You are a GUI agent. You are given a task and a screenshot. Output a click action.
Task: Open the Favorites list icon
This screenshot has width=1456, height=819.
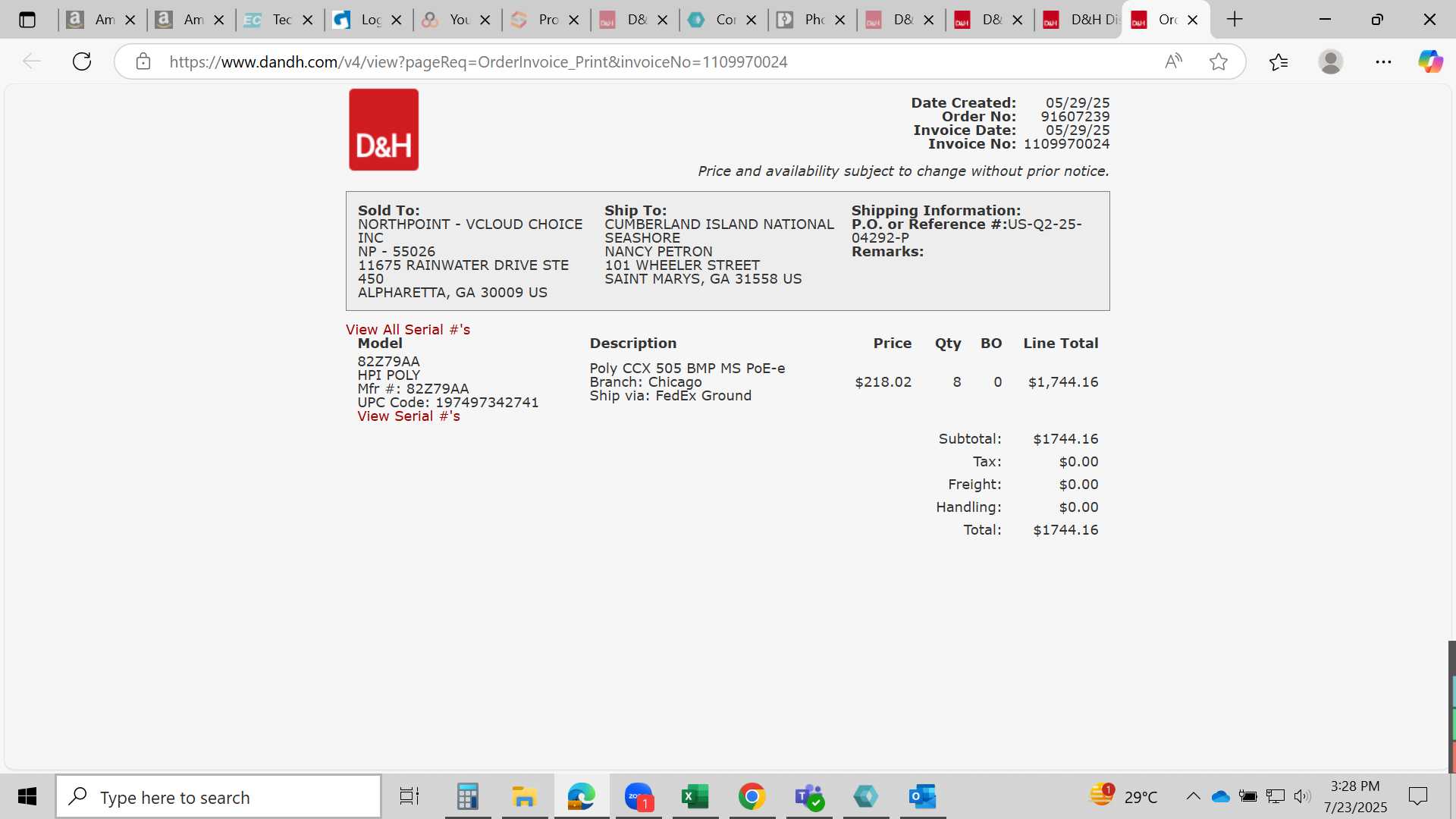[x=1279, y=61]
